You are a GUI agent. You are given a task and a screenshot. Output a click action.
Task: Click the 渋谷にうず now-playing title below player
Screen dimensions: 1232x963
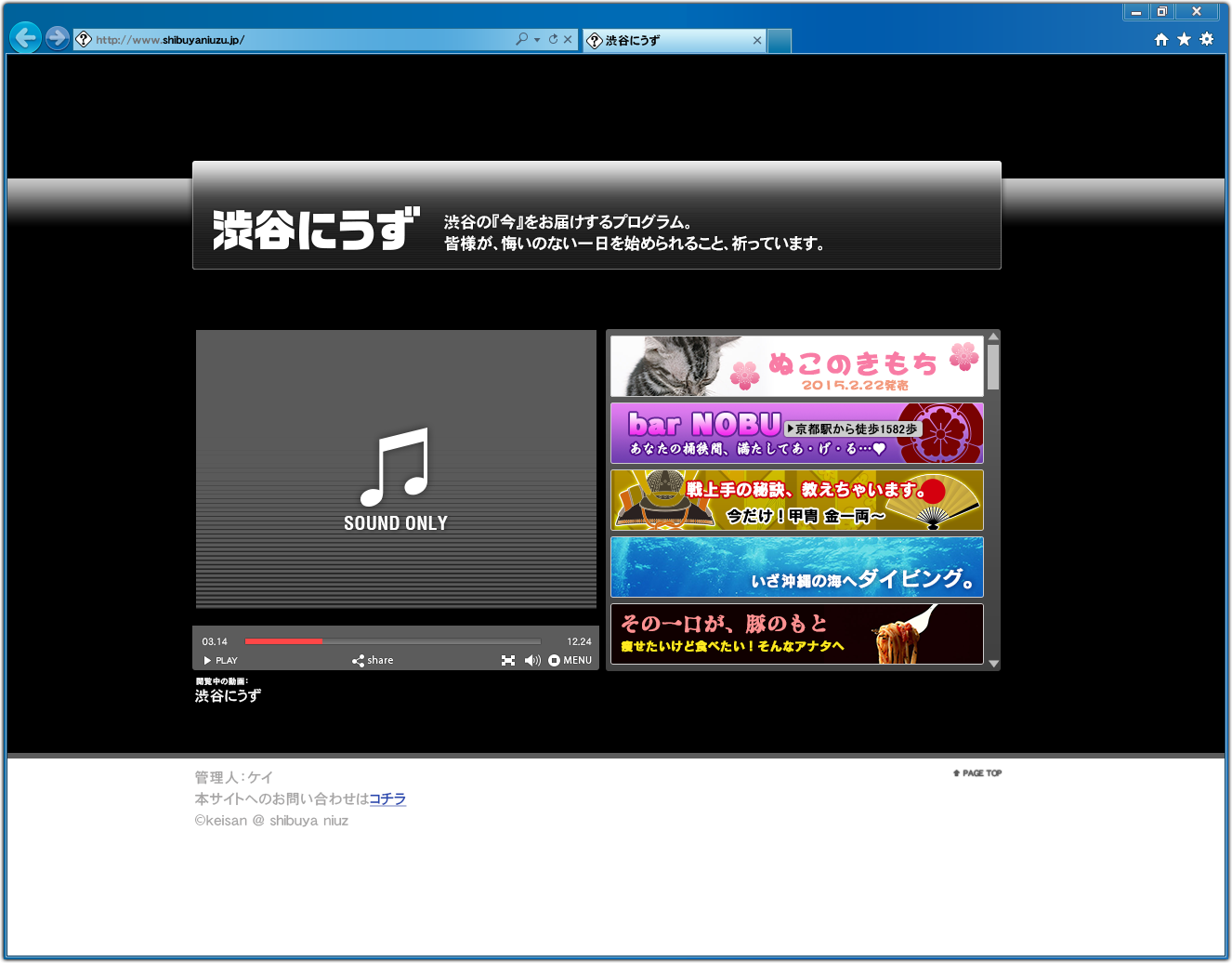(228, 695)
